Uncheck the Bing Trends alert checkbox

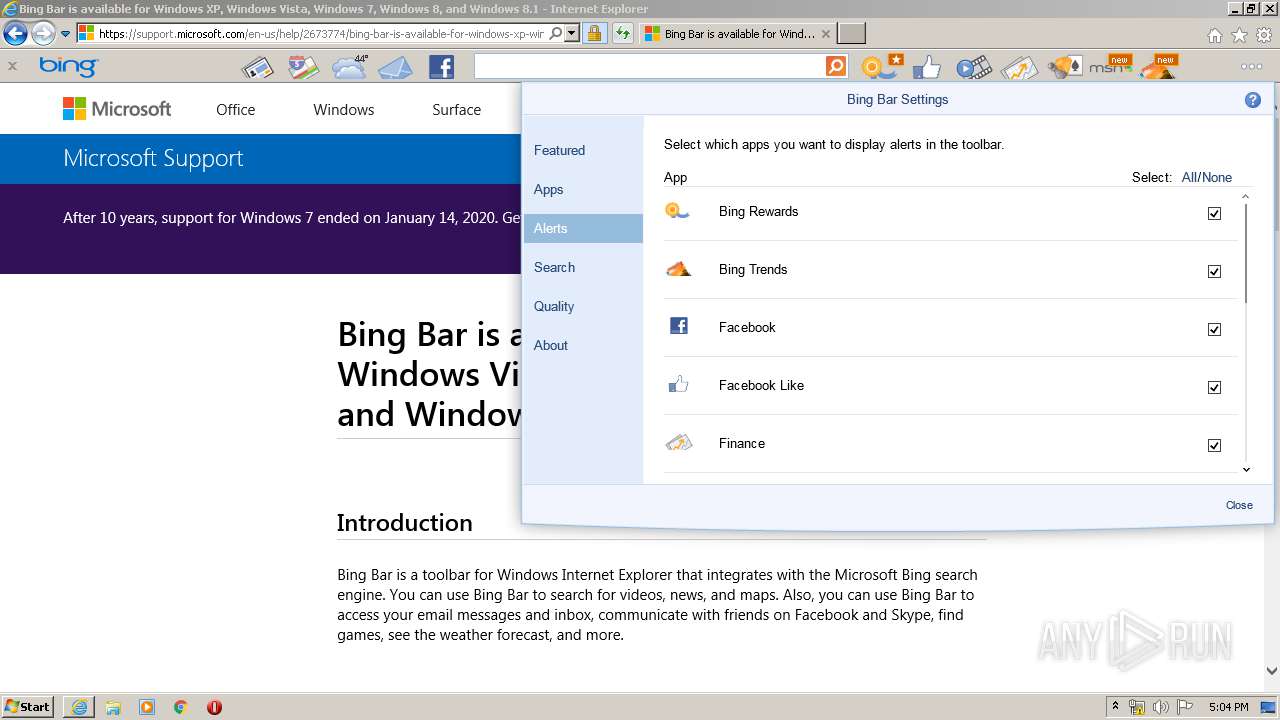pyautogui.click(x=1214, y=271)
